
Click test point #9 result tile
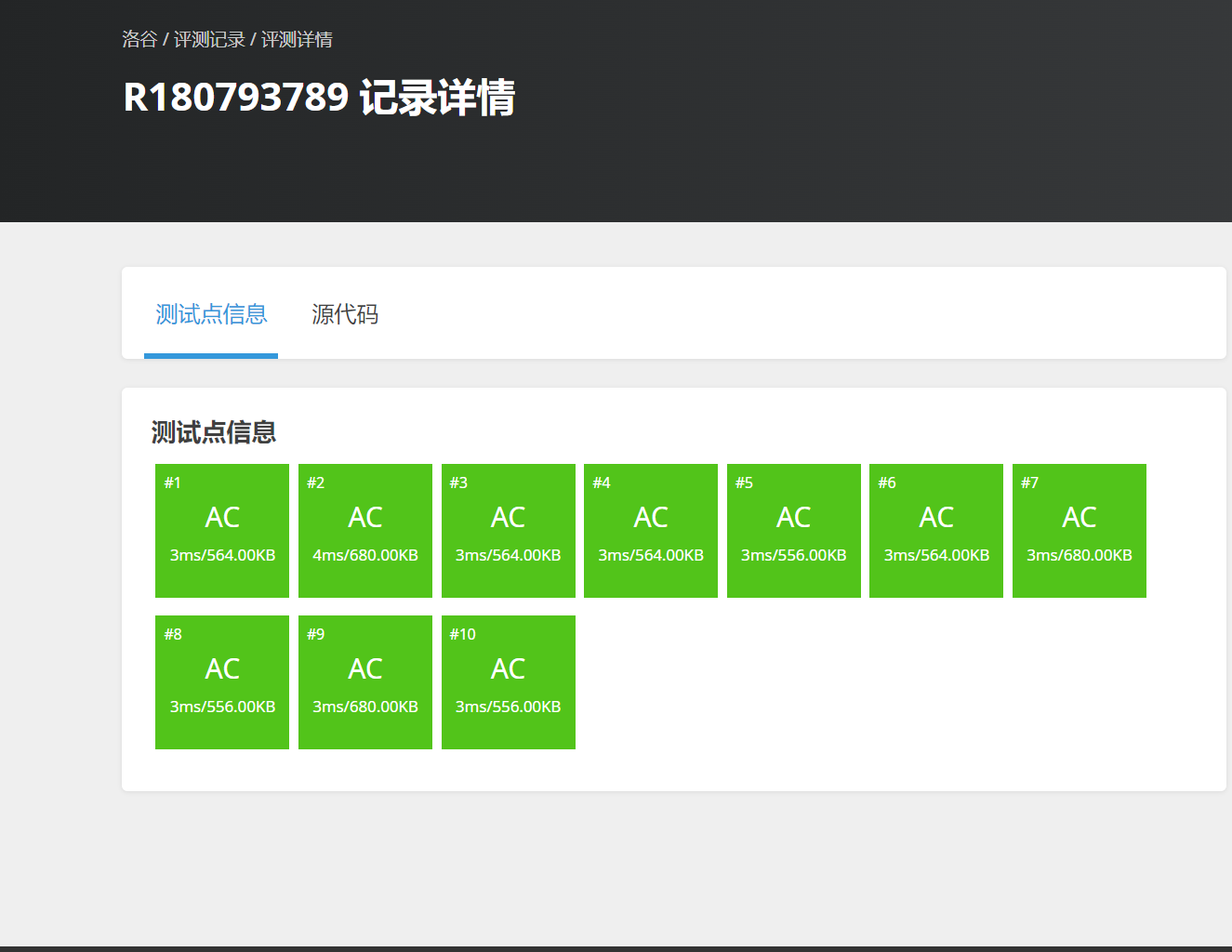(x=365, y=682)
